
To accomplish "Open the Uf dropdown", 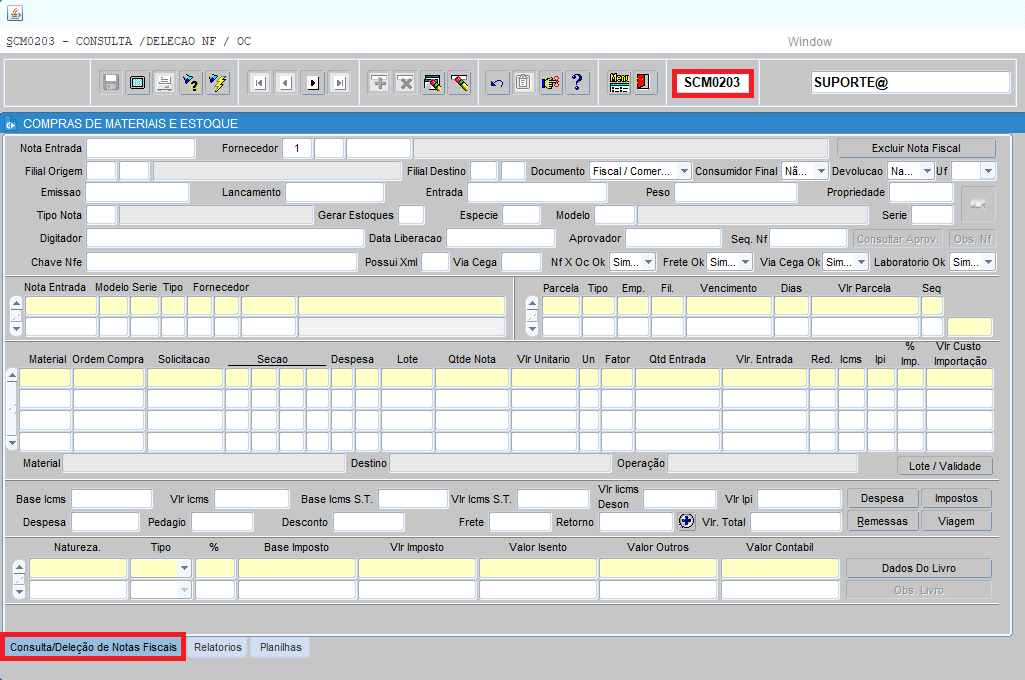I will 988,171.
